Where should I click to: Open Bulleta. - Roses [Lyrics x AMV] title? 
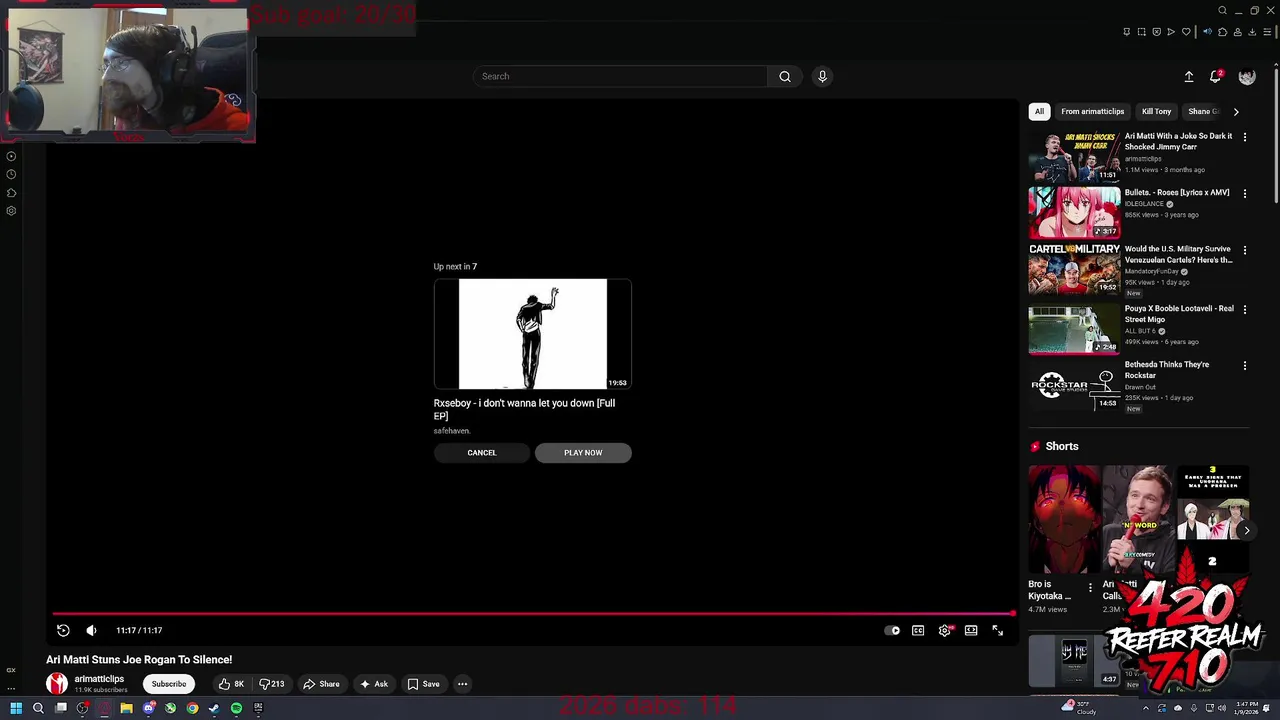tap(1177, 193)
